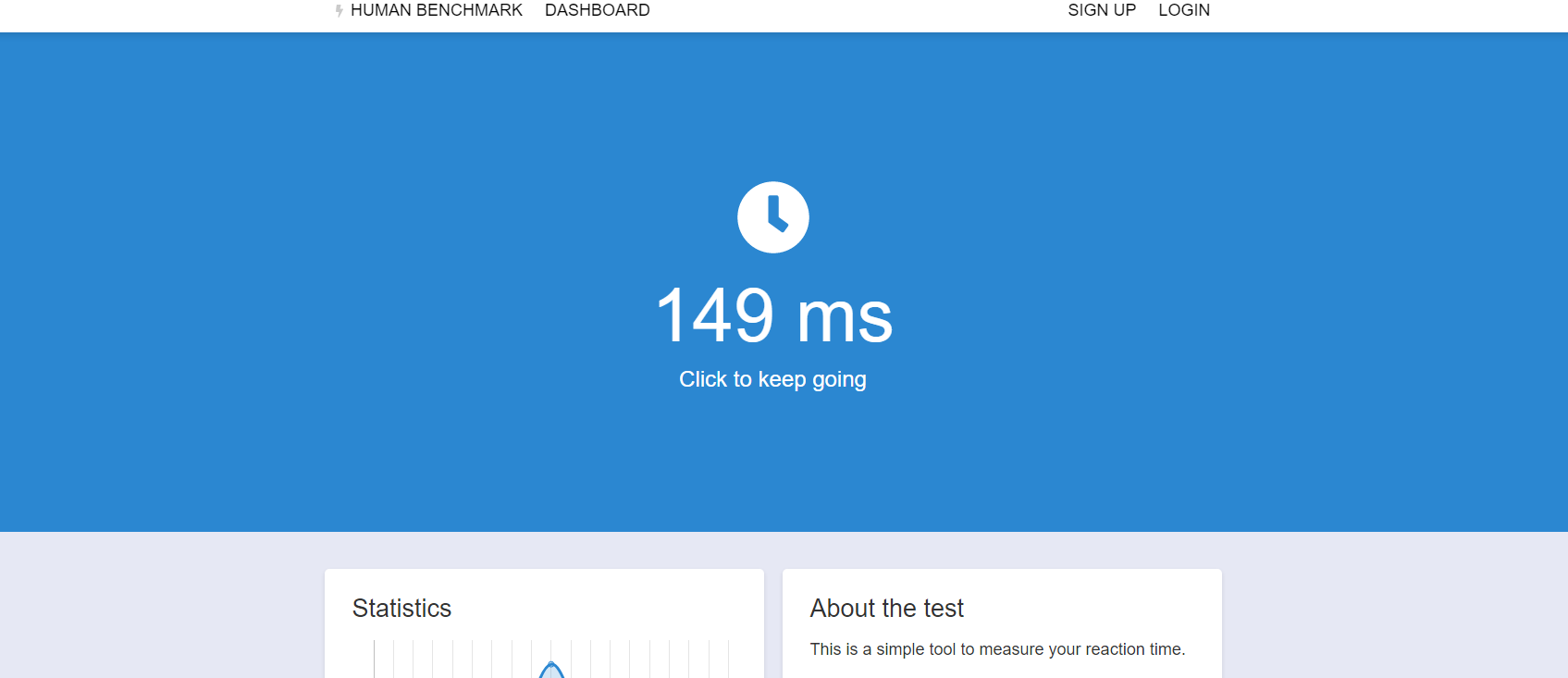Open the SIGN UP page
Screen dimensions: 1568x678
tap(1101, 10)
